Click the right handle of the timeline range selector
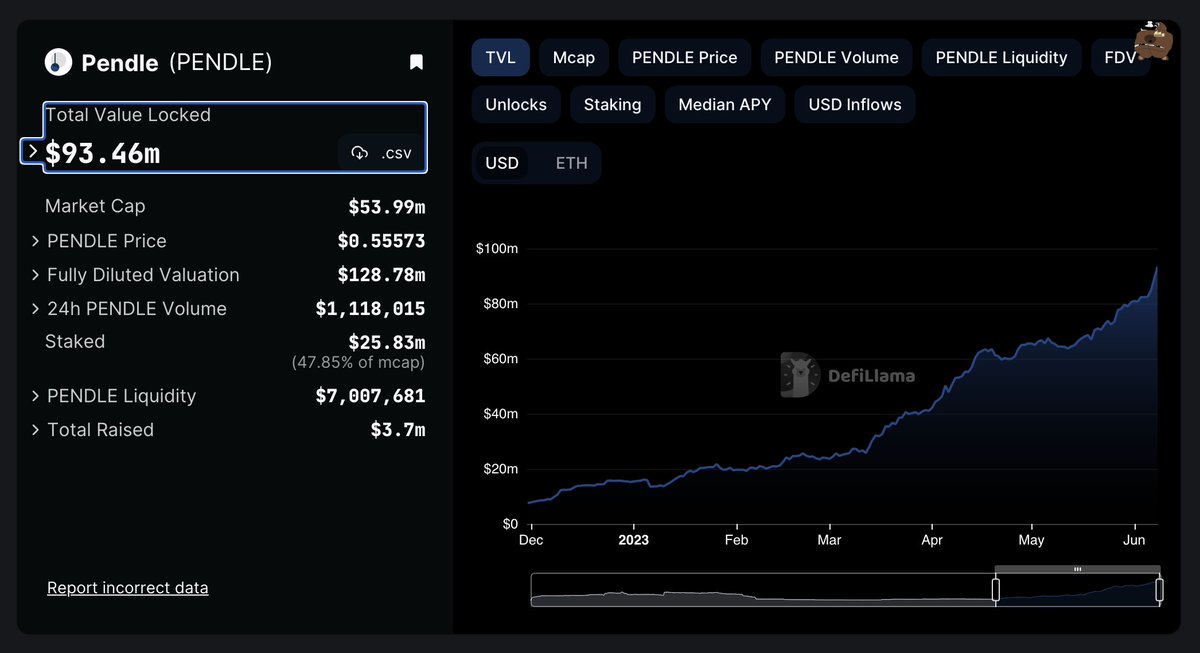 click(x=1160, y=589)
